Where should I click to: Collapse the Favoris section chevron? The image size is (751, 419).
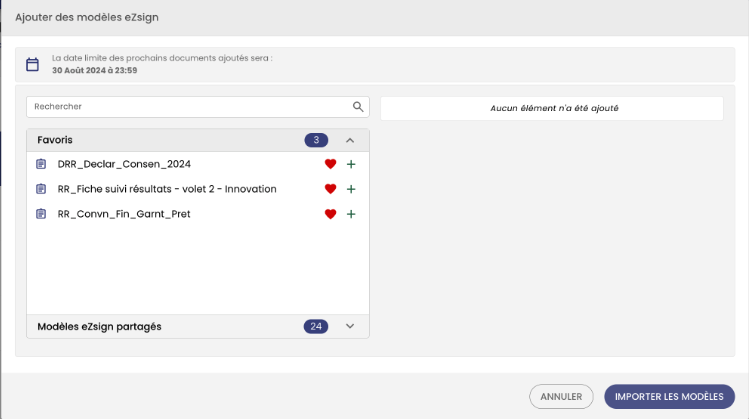tap(350, 140)
